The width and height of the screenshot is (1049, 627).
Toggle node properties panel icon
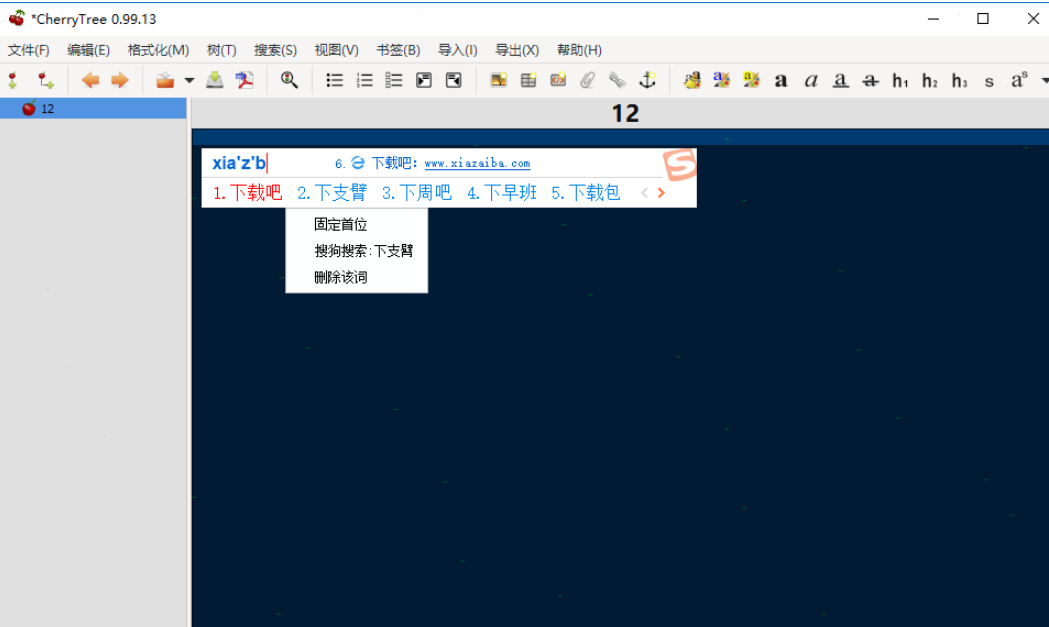tap(423, 80)
